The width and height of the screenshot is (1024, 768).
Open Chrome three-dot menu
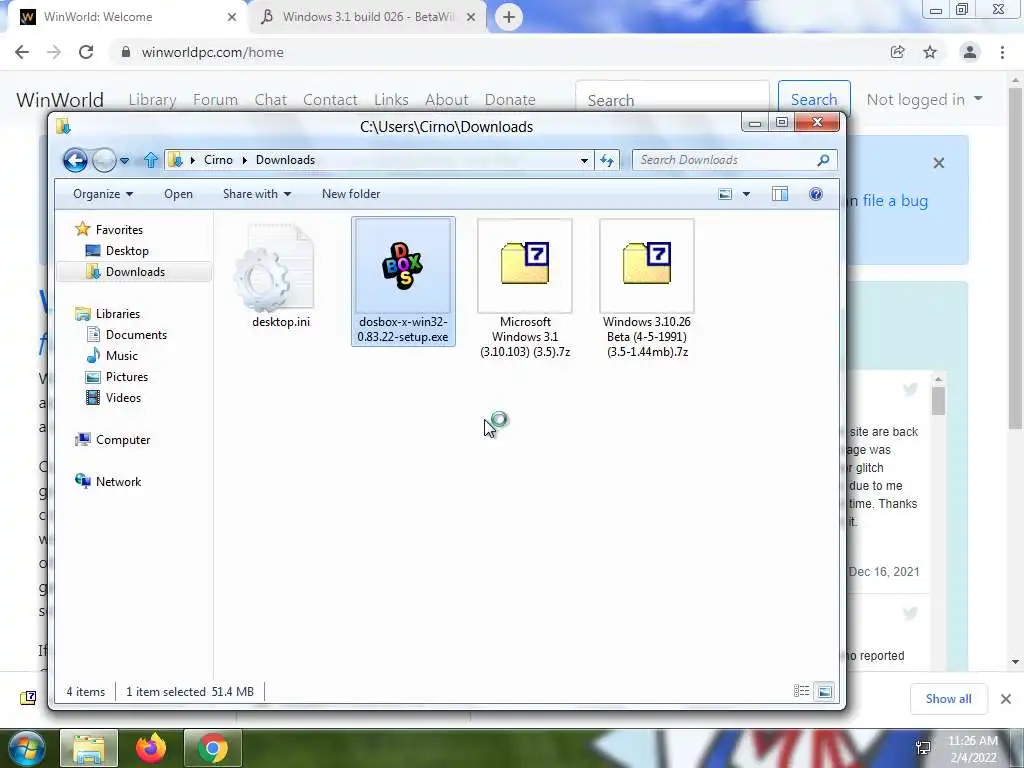click(1002, 52)
